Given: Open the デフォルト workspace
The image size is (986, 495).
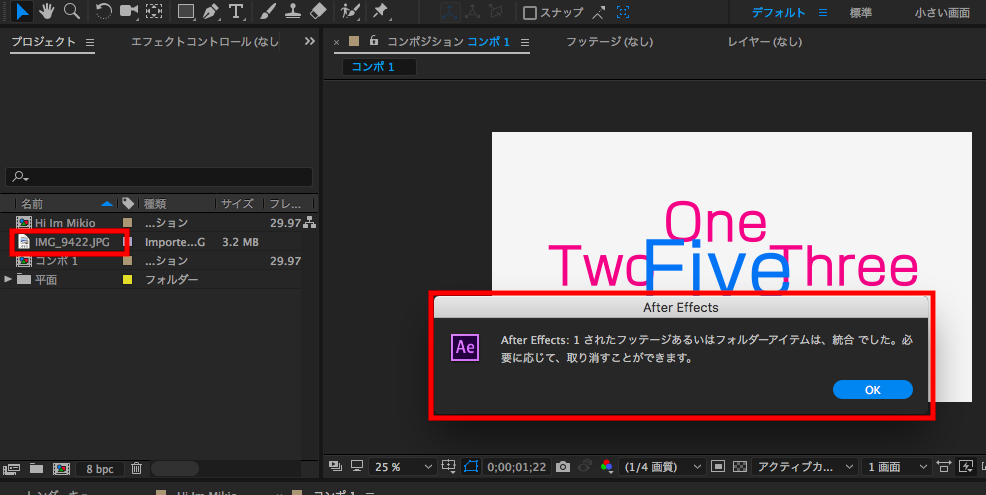Looking at the screenshot, I should (x=778, y=13).
